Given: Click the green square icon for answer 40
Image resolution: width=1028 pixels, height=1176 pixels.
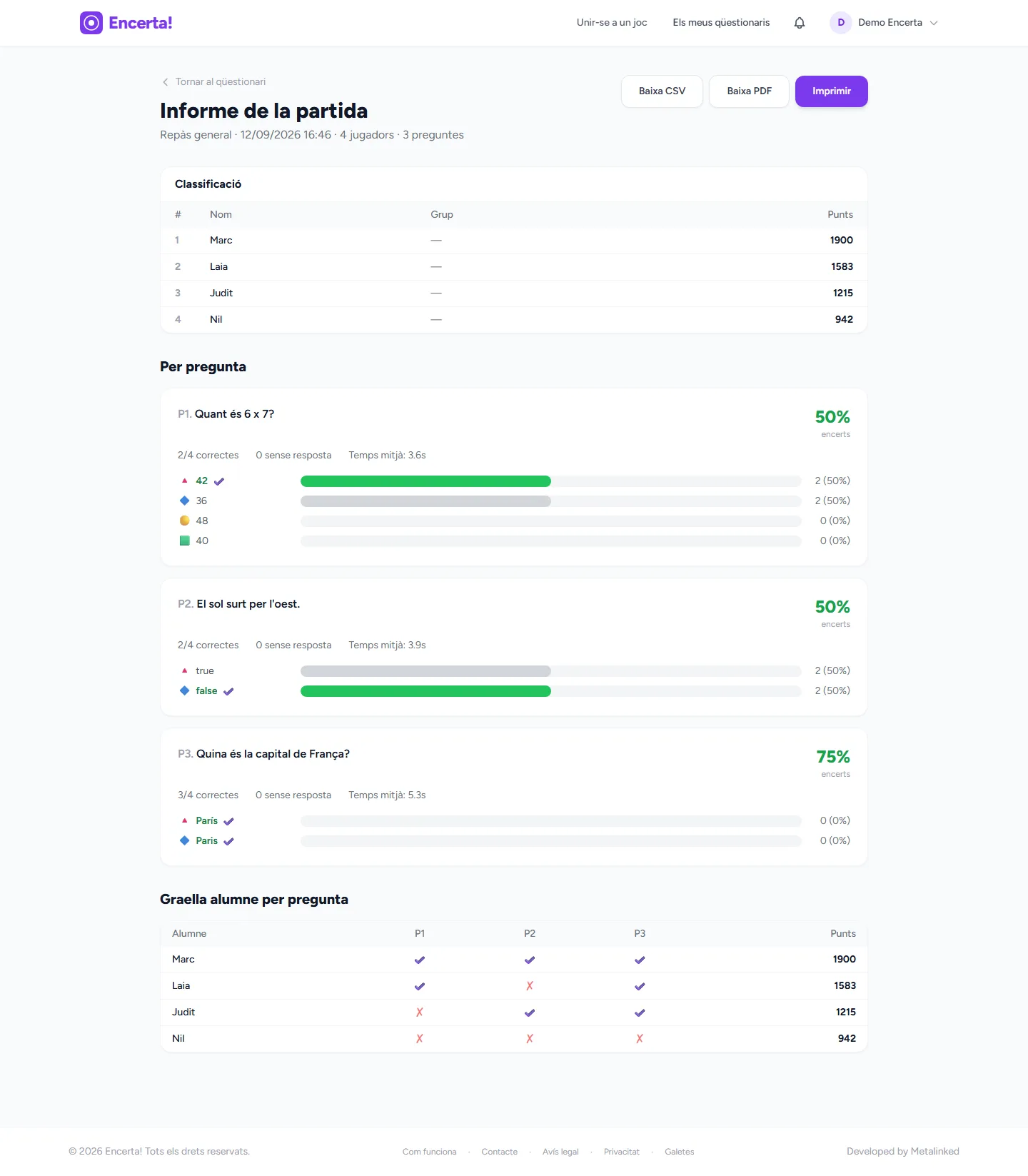Looking at the screenshot, I should (x=184, y=541).
